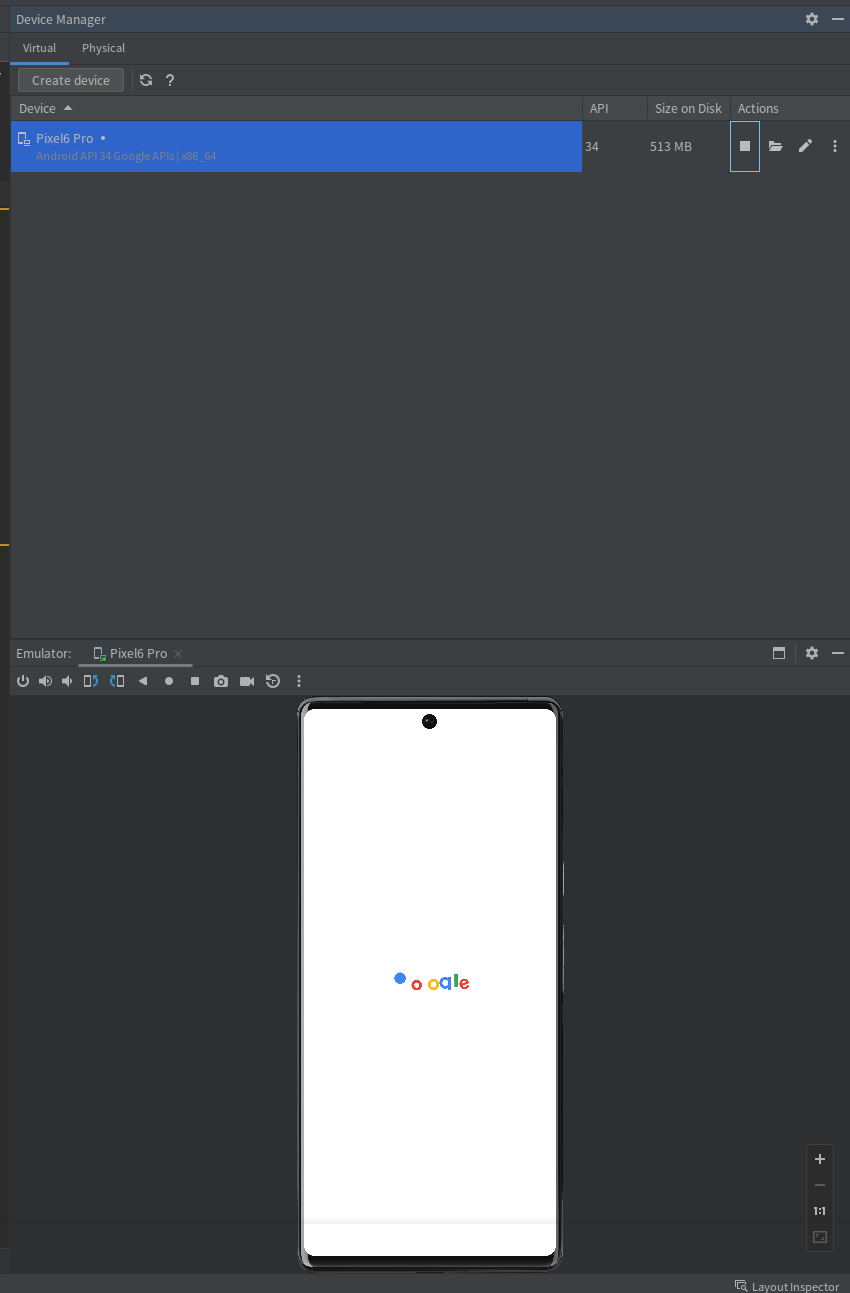850x1293 pixels.
Task: Show Pixel6 Pro files on disk
Action: click(x=776, y=146)
